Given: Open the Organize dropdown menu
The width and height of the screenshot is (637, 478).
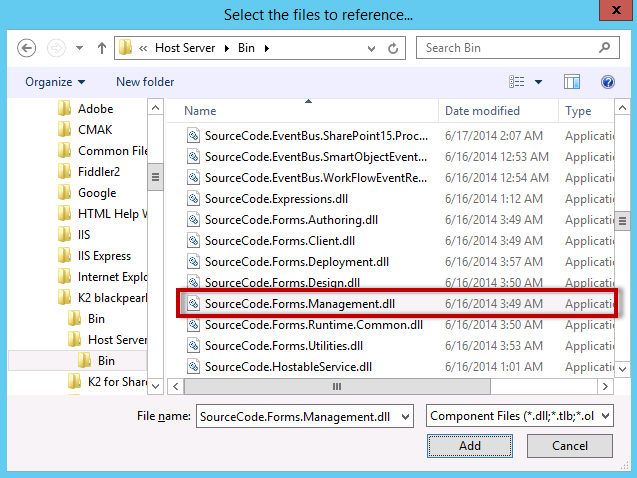Looking at the screenshot, I should (x=55, y=82).
